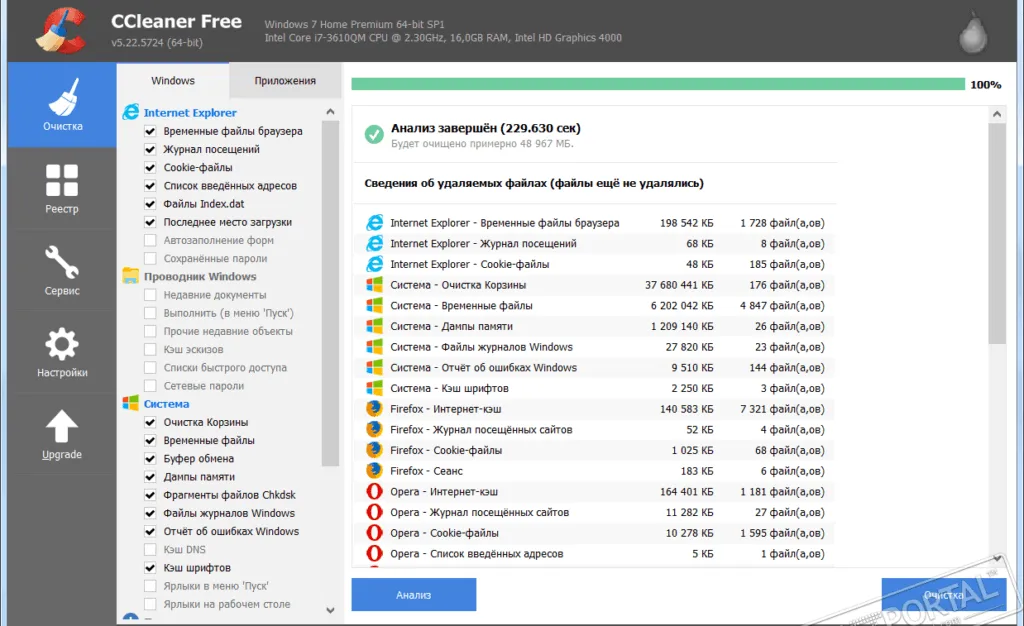Viewport: 1024px width, 626px height.
Task: Click the Система category heading
Action: click(x=167, y=404)
